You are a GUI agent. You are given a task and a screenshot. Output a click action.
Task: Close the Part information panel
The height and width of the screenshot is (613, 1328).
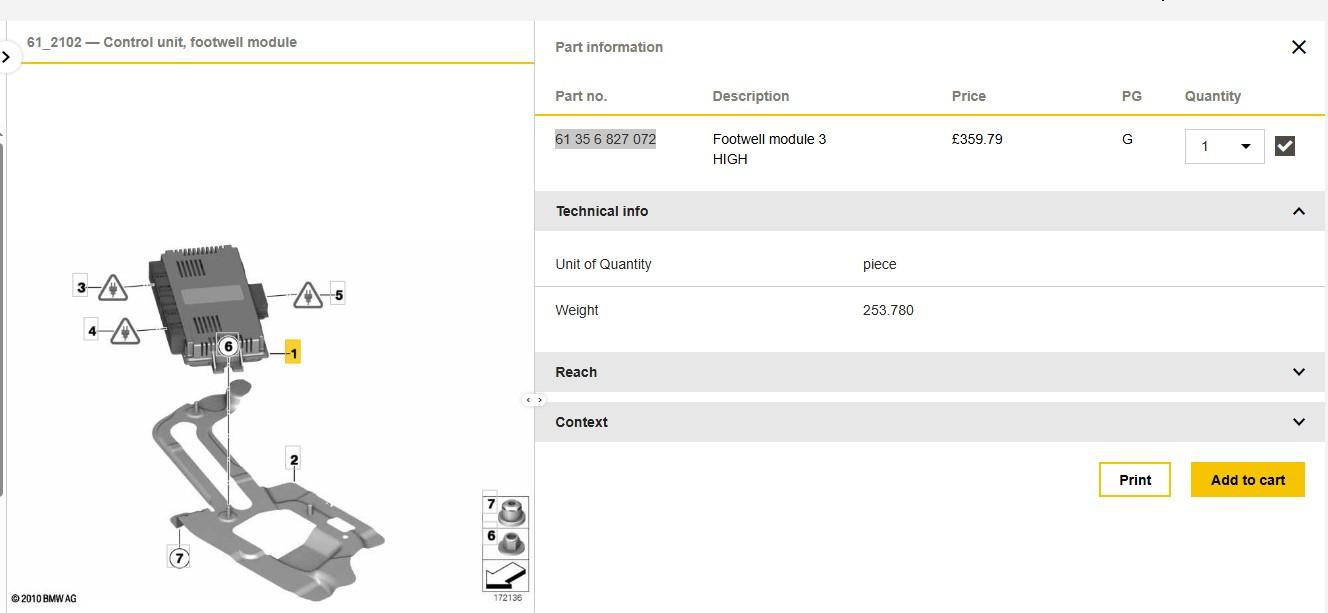pyautogui.click(x=1298, y=47)
